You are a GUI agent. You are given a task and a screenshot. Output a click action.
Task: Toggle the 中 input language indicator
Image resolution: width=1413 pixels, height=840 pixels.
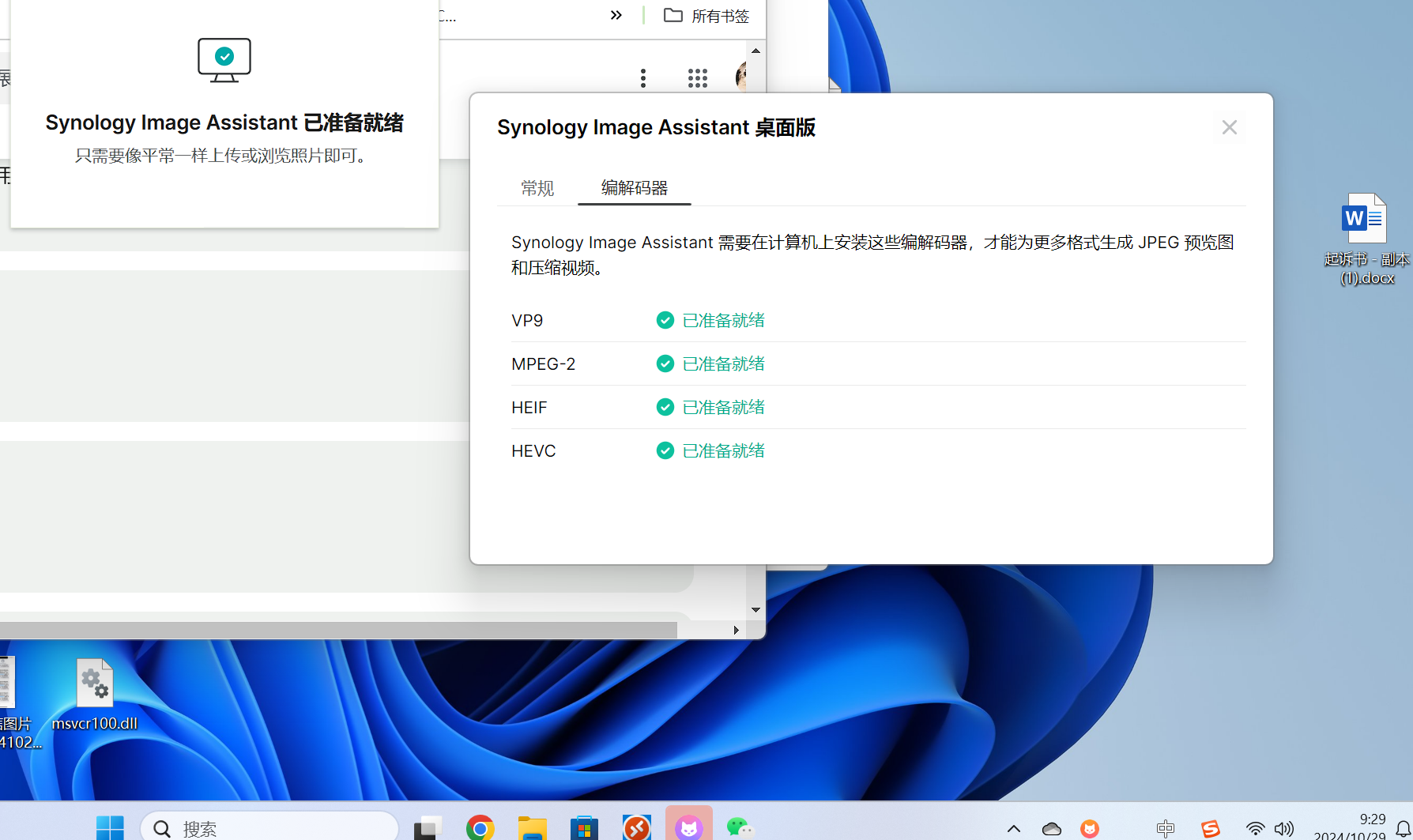[1165, 829]
